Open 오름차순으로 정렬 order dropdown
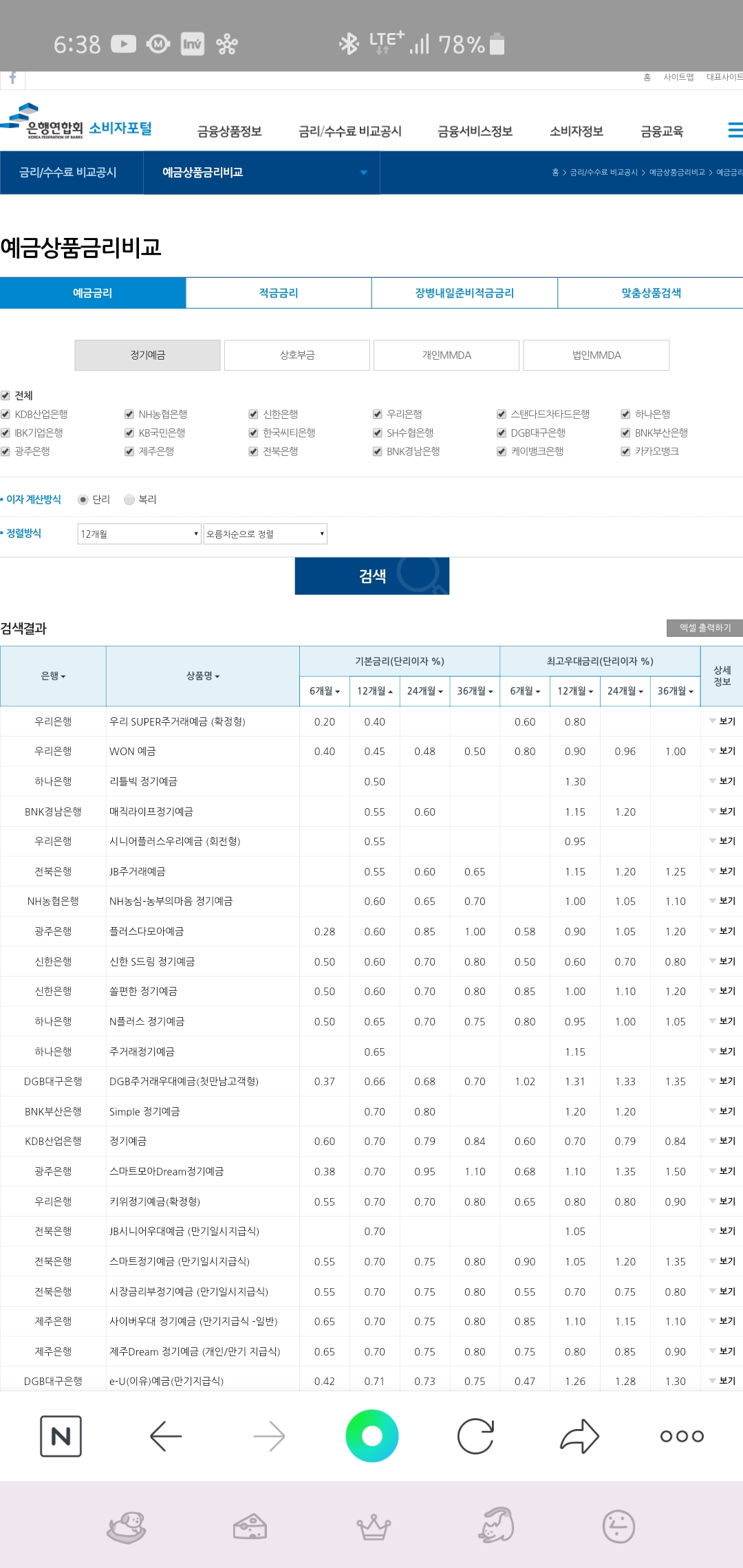743x1568 pixels. click(x=265, y=534)
